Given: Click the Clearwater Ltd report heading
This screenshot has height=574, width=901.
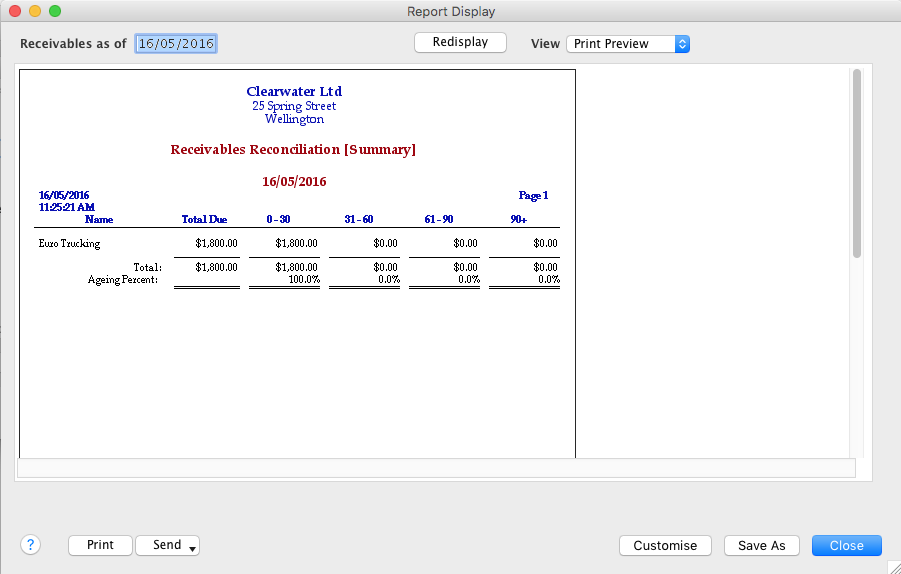Looking at the screenshot, I should click(294, 92).
